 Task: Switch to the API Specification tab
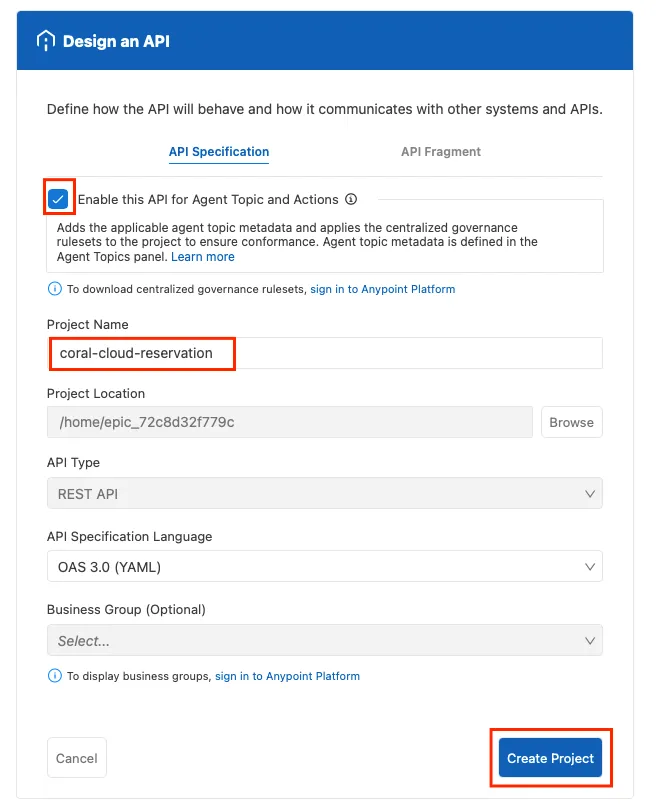[219, 152]
